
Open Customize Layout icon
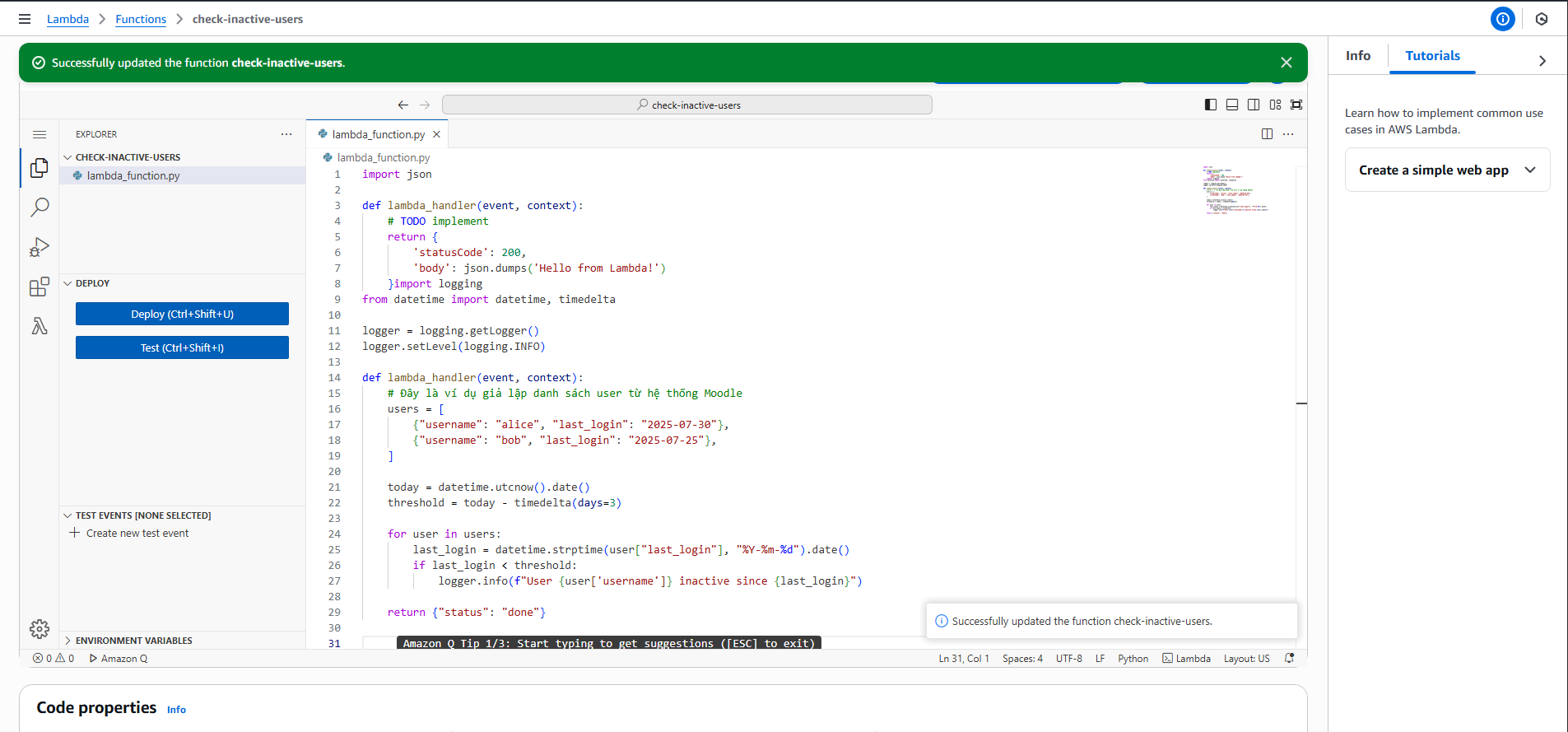(1275, 105)
